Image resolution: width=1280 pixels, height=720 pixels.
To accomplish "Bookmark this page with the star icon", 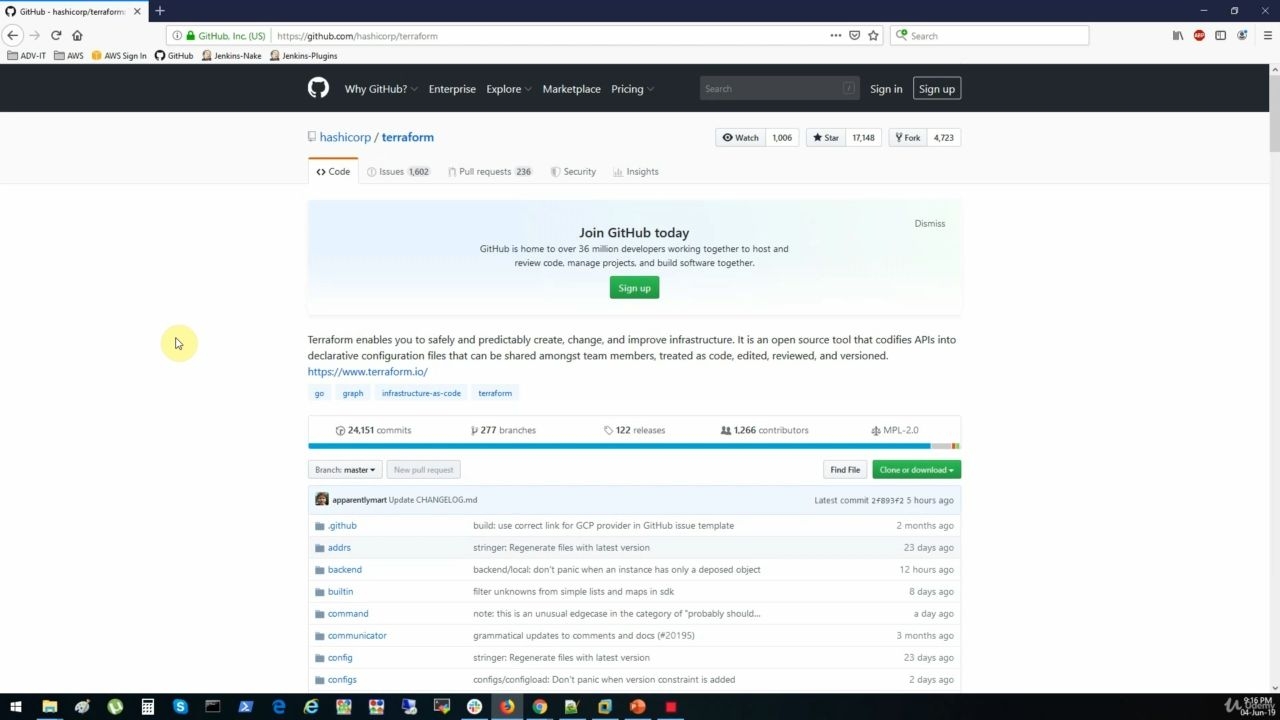I will (873, 35).
